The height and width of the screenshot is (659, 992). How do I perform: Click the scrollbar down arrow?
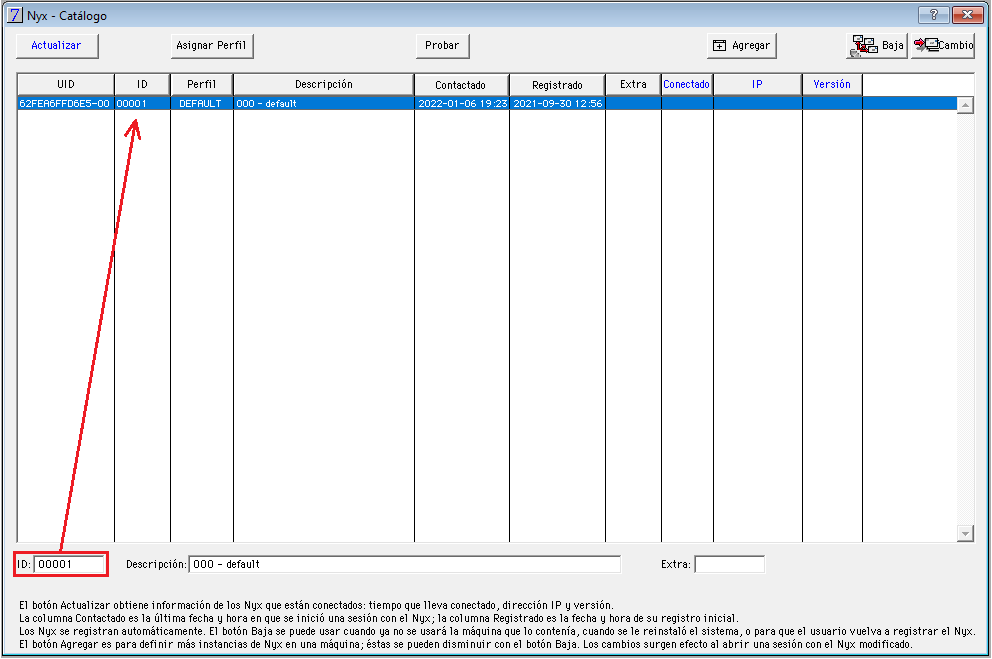[x=965, y=534]
